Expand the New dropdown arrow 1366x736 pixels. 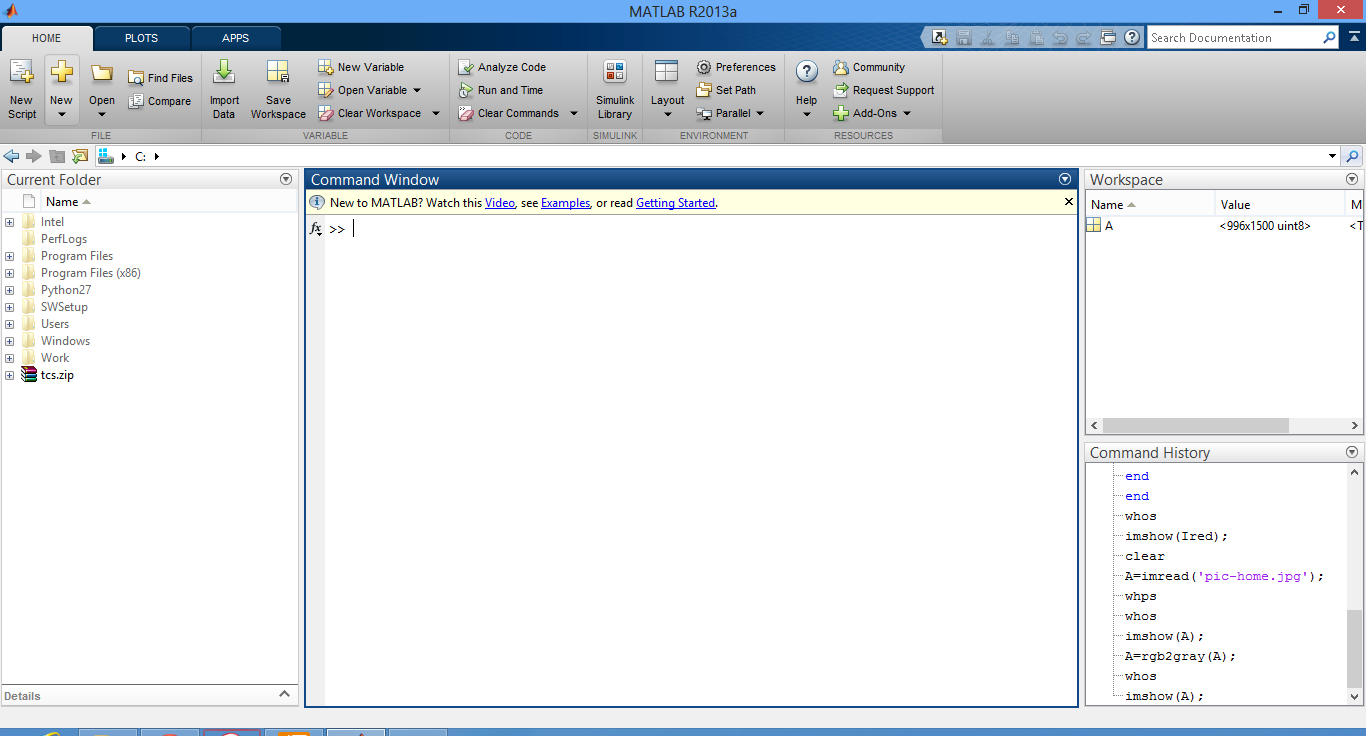point(61,114)
